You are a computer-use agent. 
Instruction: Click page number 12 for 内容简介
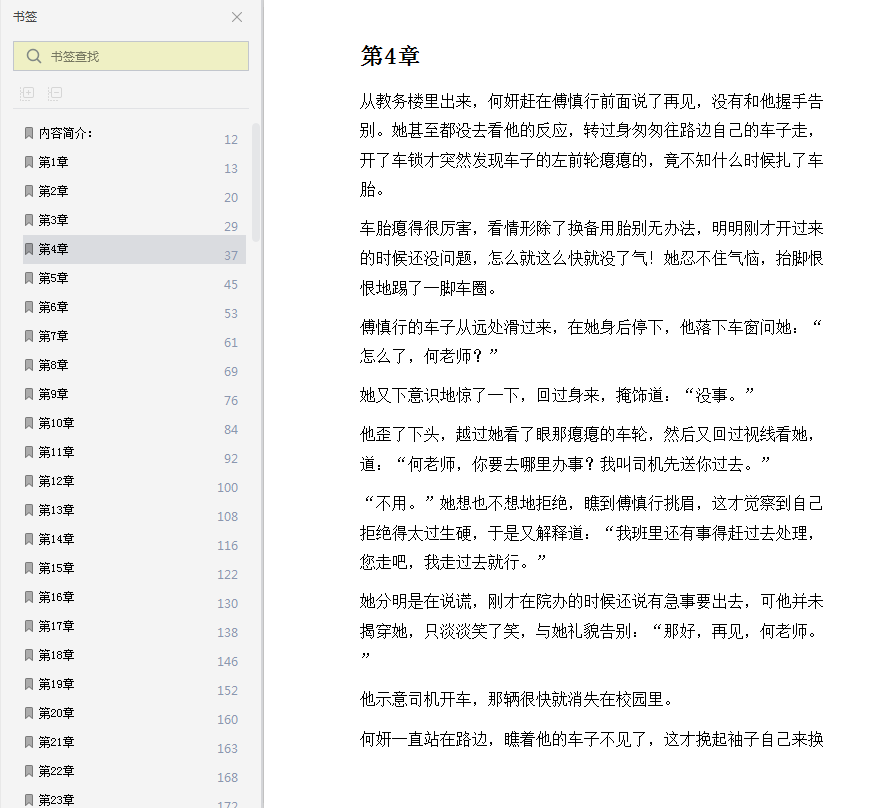point(231,140)
